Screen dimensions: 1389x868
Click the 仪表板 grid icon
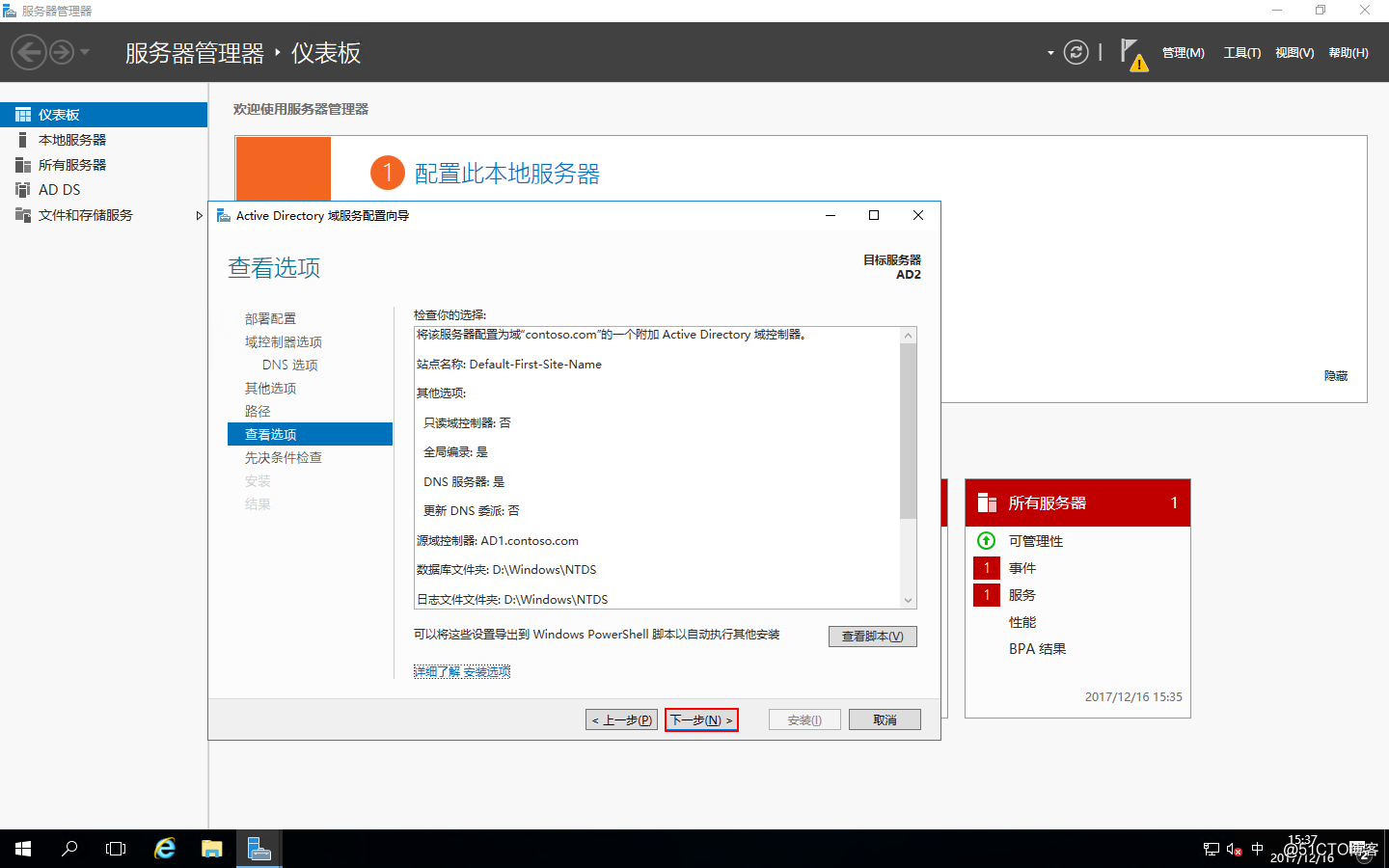pos(23,115)
